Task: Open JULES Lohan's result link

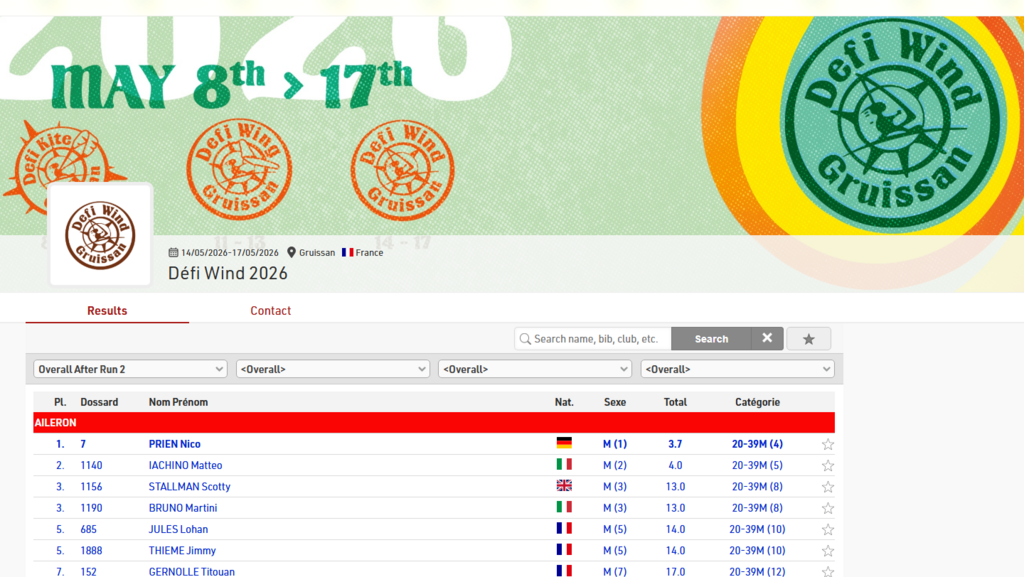Action: coord(178,529)
